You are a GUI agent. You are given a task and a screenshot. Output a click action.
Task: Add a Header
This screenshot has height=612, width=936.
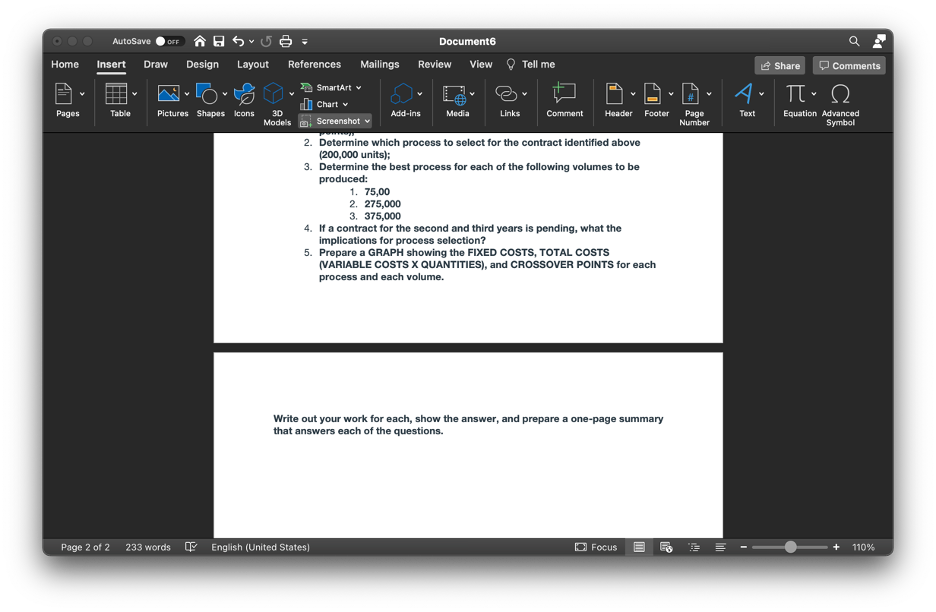pyautogui.click(x=614, y=94)
